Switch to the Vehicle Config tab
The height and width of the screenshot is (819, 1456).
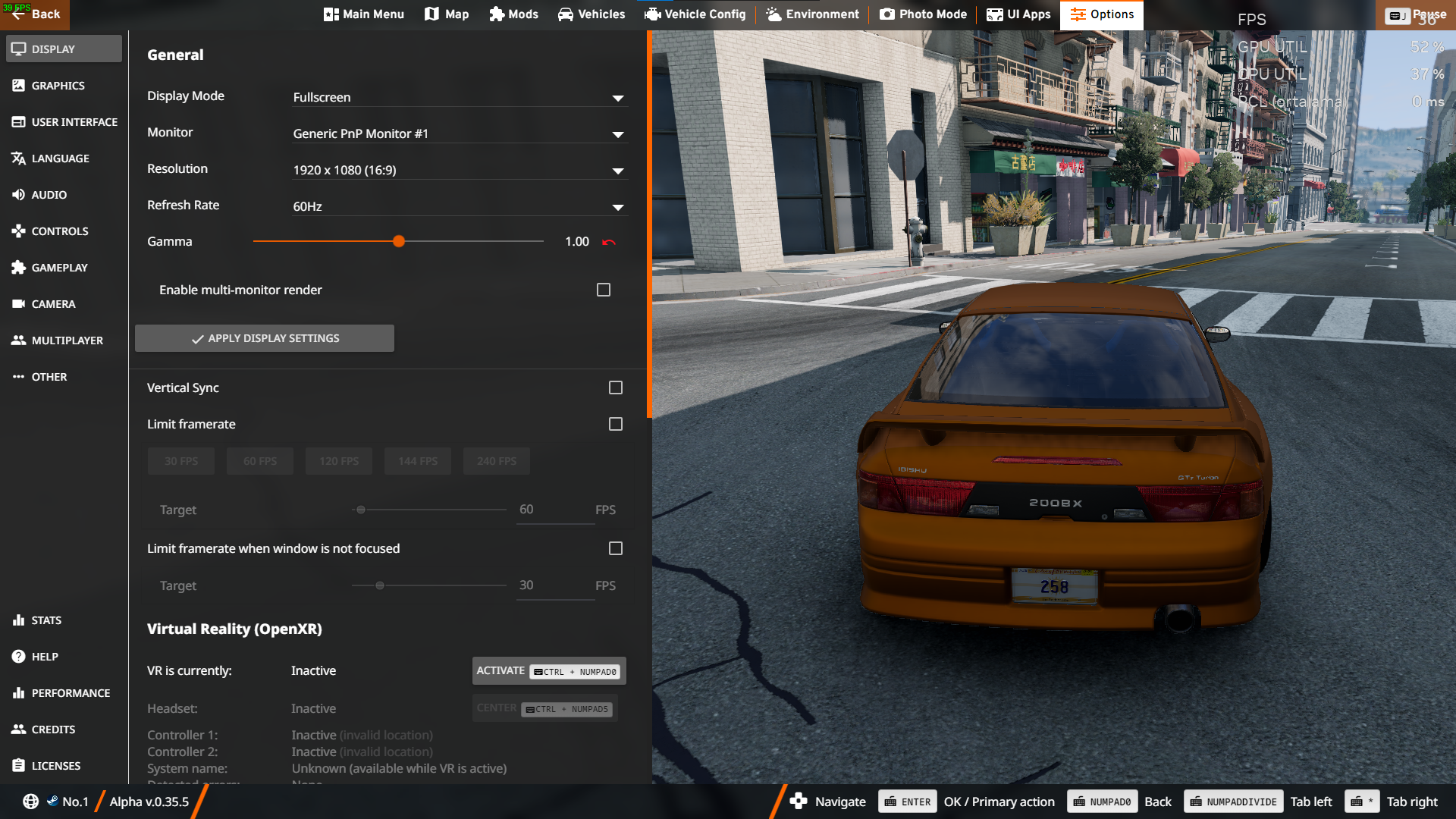point(695,14)
